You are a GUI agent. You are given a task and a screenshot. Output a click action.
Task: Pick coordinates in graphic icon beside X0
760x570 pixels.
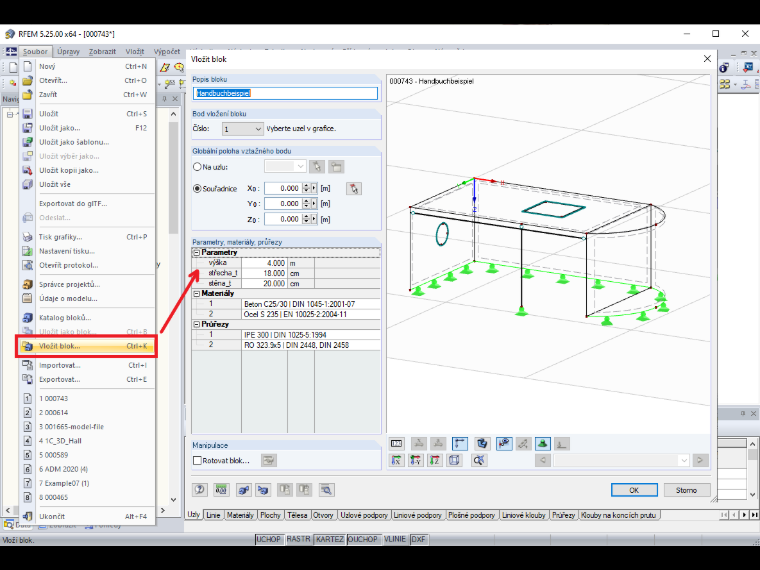354,189
